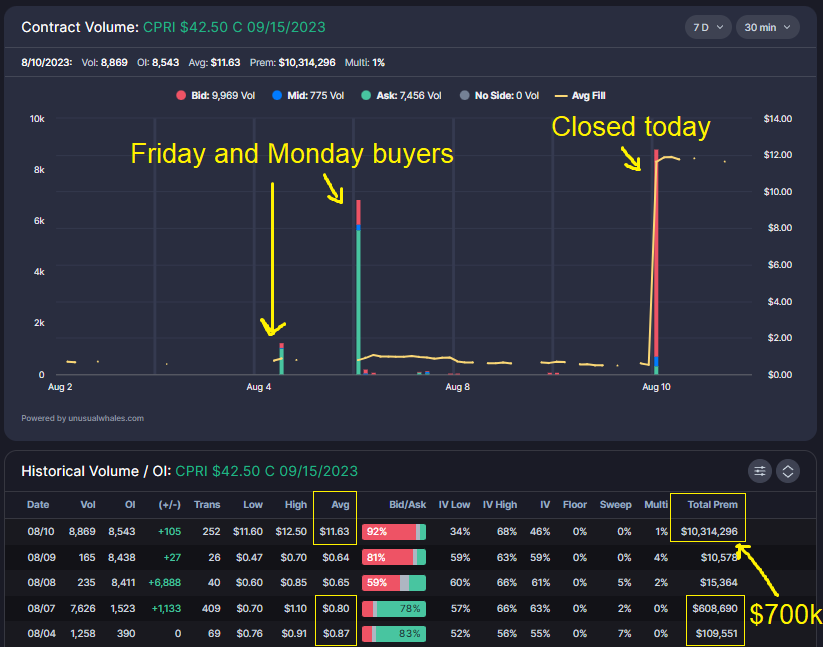This screenshot has height=647, width=823.
Task: Toggle the Mid volume legend item
Action: pos(308,96)
